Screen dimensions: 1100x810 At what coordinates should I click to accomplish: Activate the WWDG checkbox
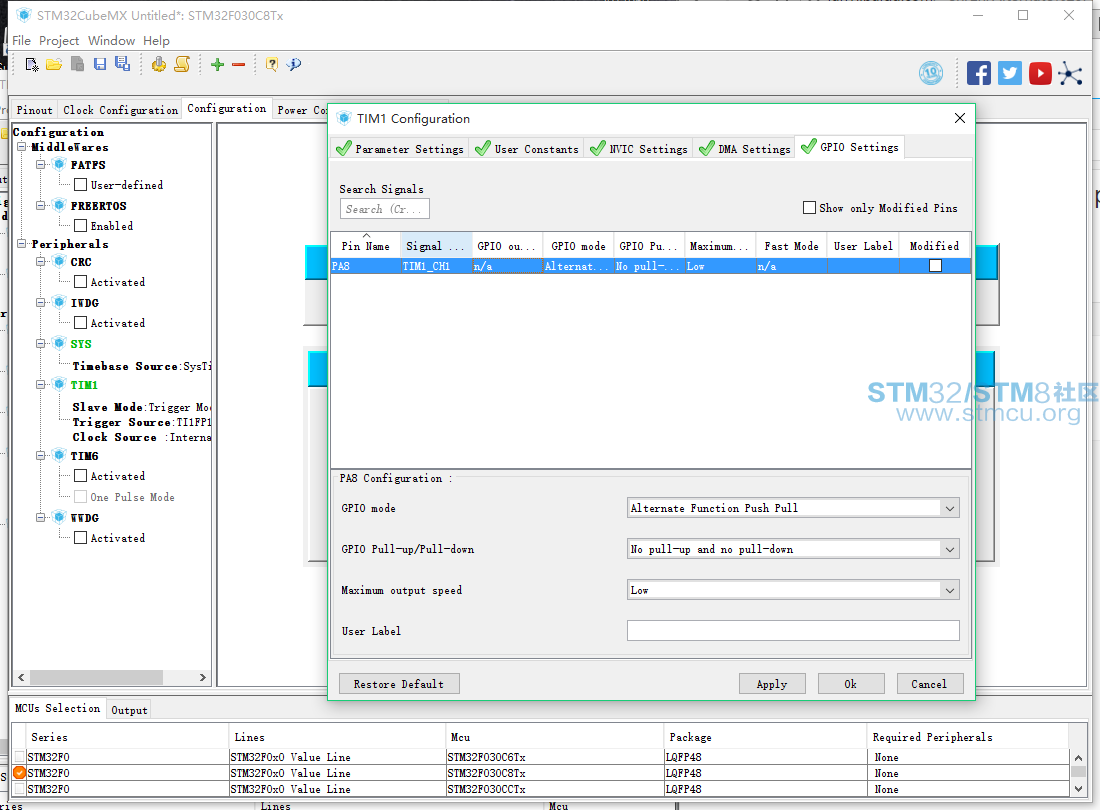coord(81,538)
